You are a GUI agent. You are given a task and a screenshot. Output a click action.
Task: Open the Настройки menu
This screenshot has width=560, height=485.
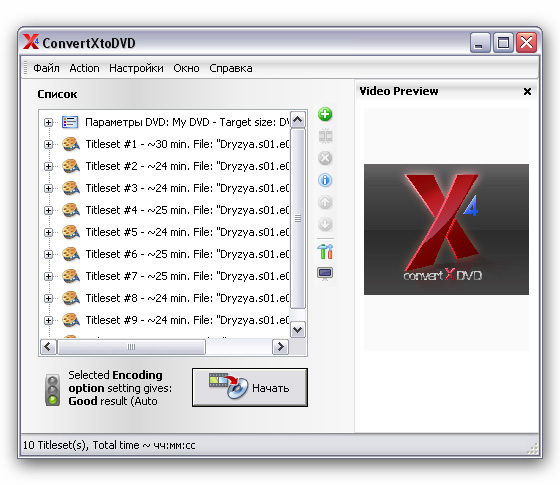(136, 68)
